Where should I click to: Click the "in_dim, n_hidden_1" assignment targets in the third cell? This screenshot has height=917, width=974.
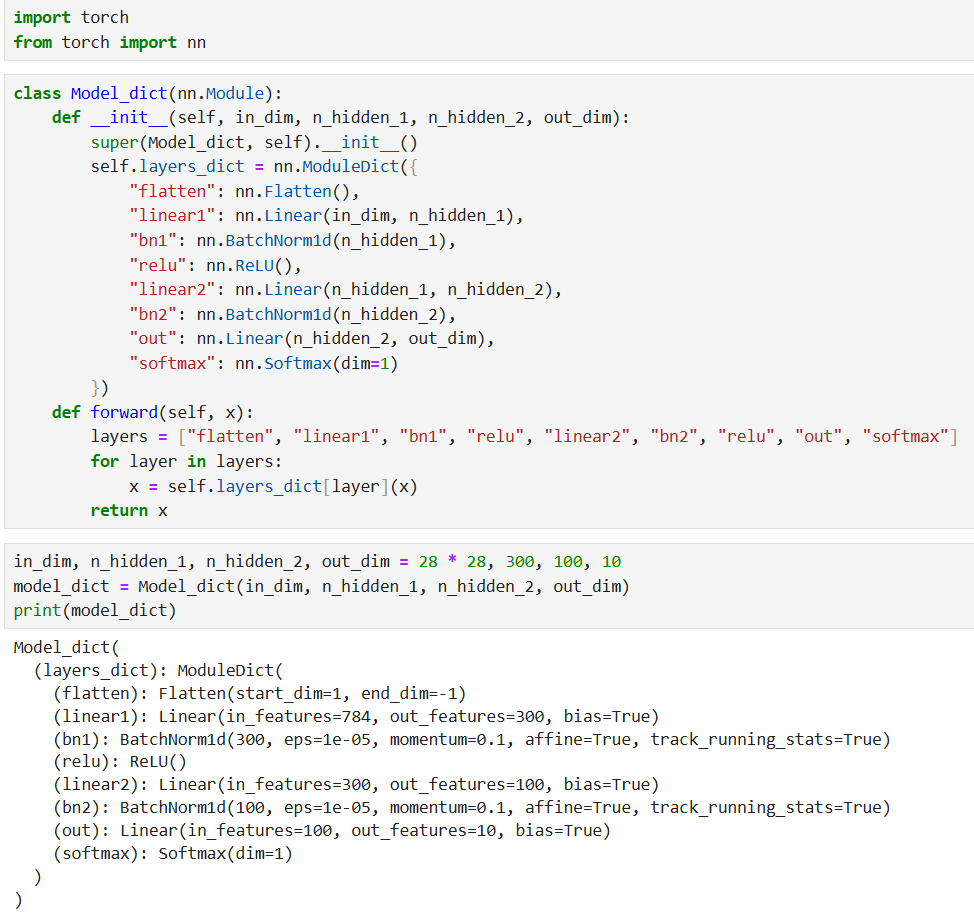point(100,562)
